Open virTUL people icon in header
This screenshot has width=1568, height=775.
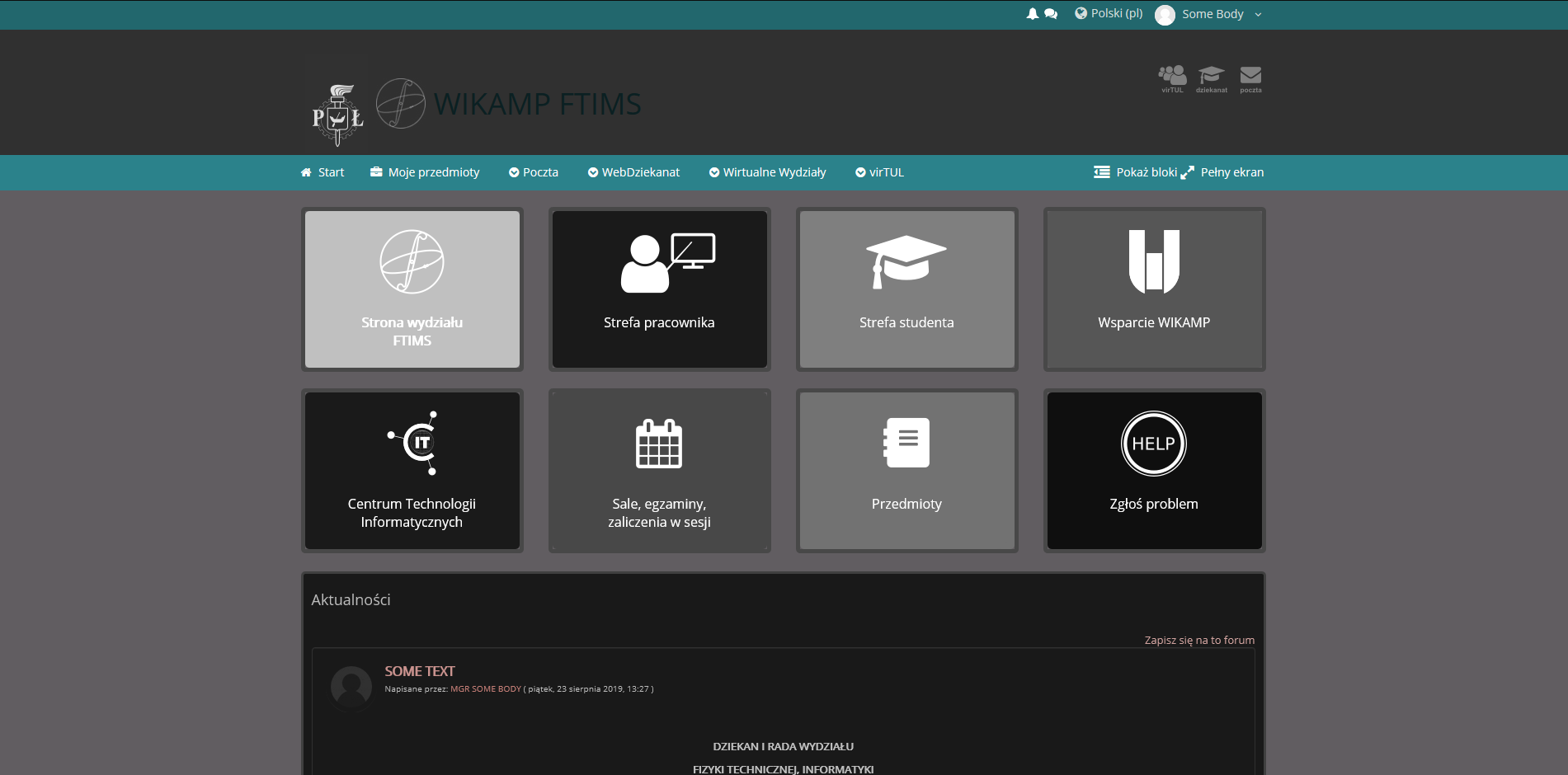1172,79
